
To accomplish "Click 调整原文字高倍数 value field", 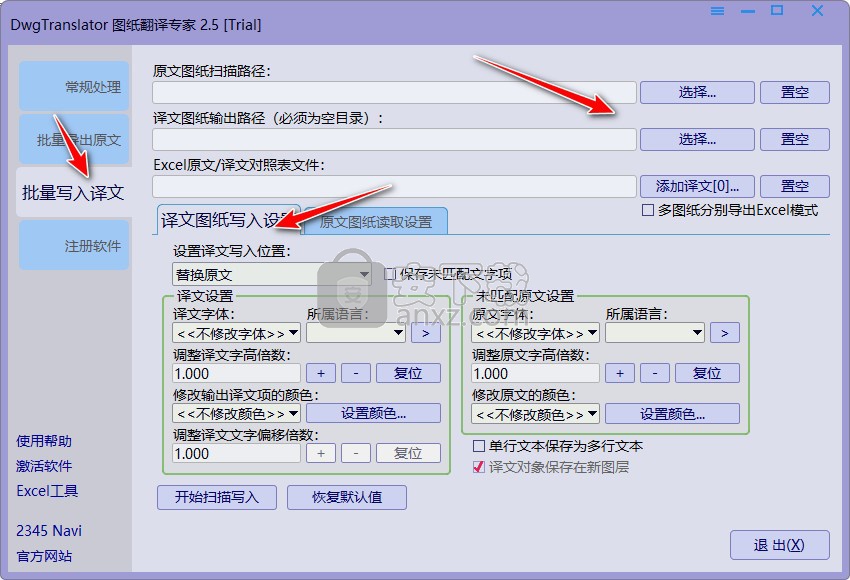I will pos(536,373).
